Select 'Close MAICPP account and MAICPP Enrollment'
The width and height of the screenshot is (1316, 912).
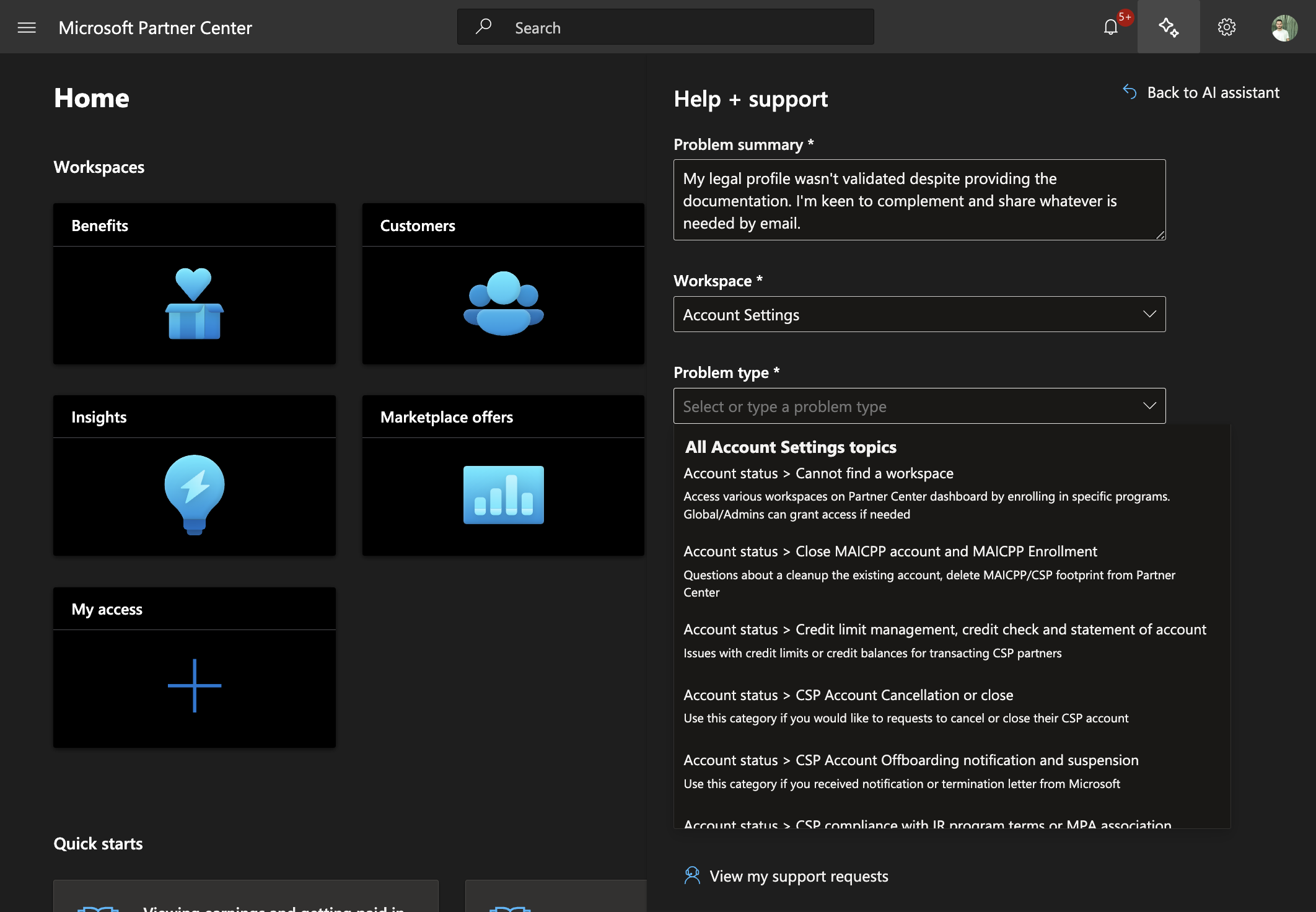click(952, 571)
